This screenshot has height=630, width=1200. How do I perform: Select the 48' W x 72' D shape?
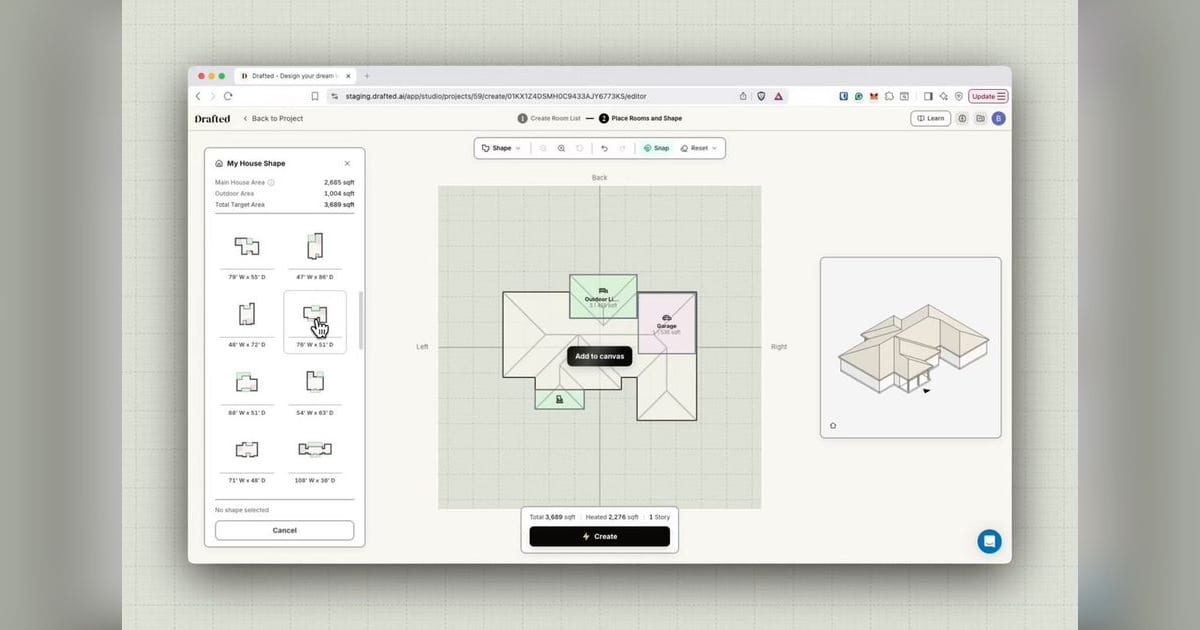246,323
